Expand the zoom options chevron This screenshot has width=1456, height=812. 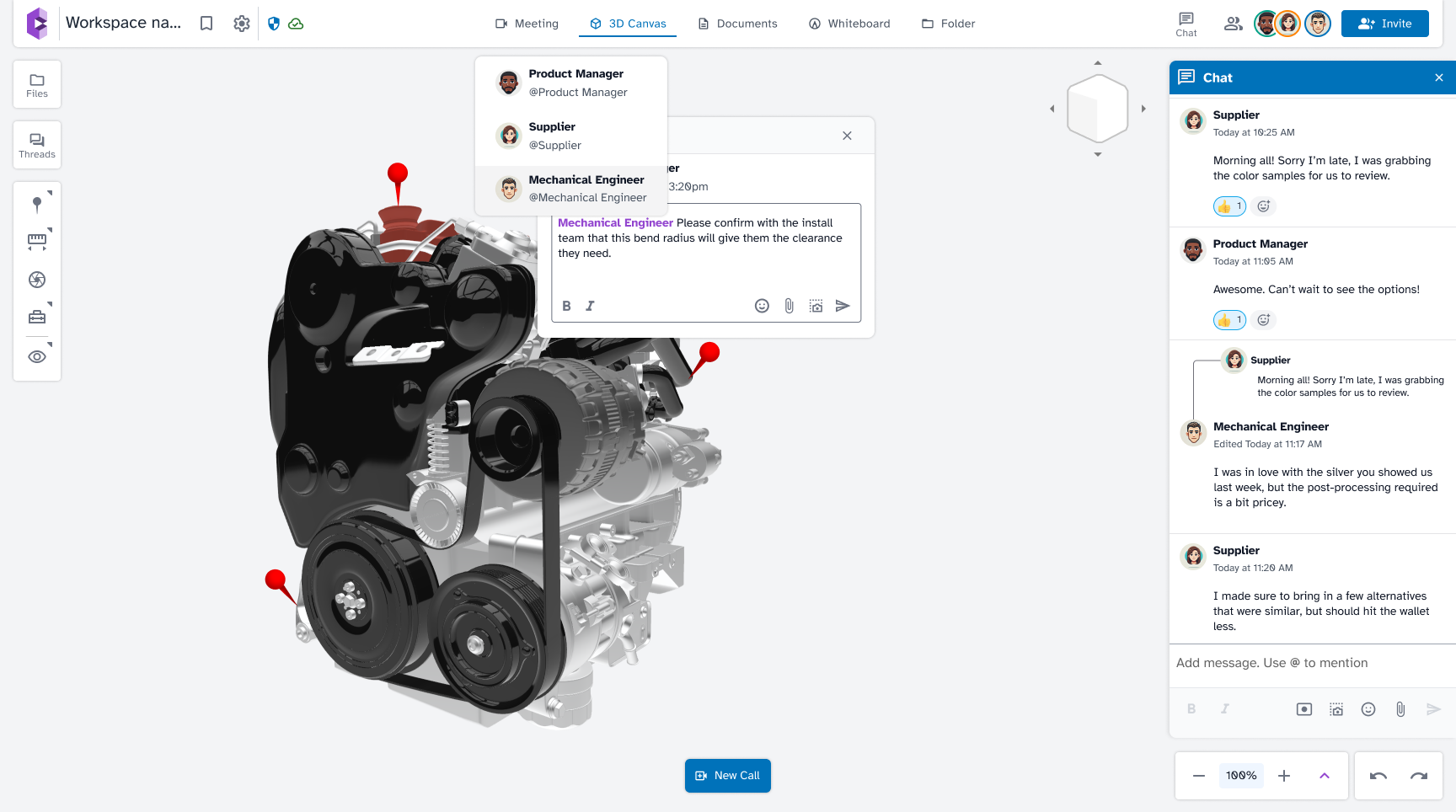(1324, 776)
